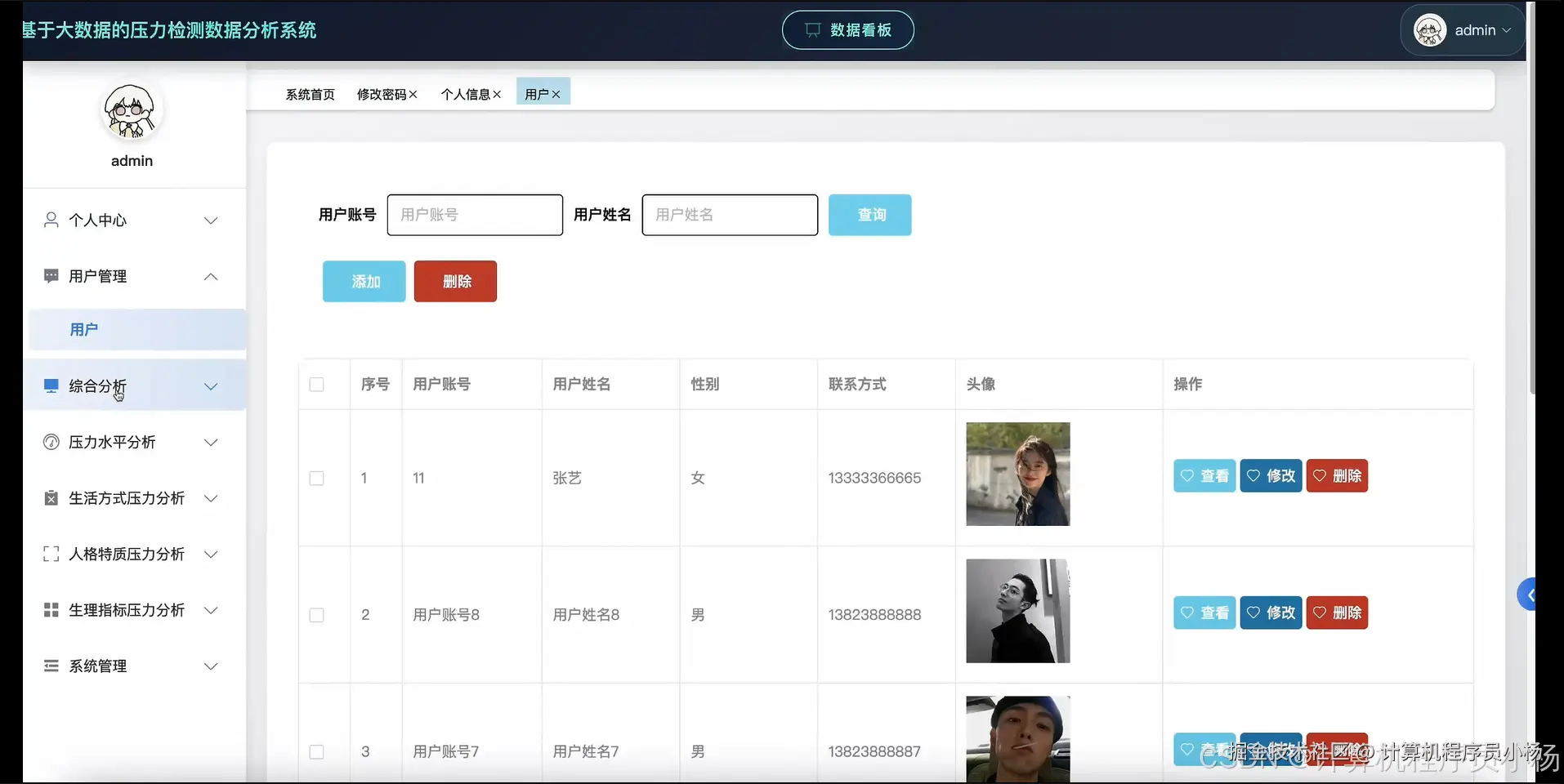Click phone number 13823888888
This screenshot has width=1564, height=784.
click(874, 615)
